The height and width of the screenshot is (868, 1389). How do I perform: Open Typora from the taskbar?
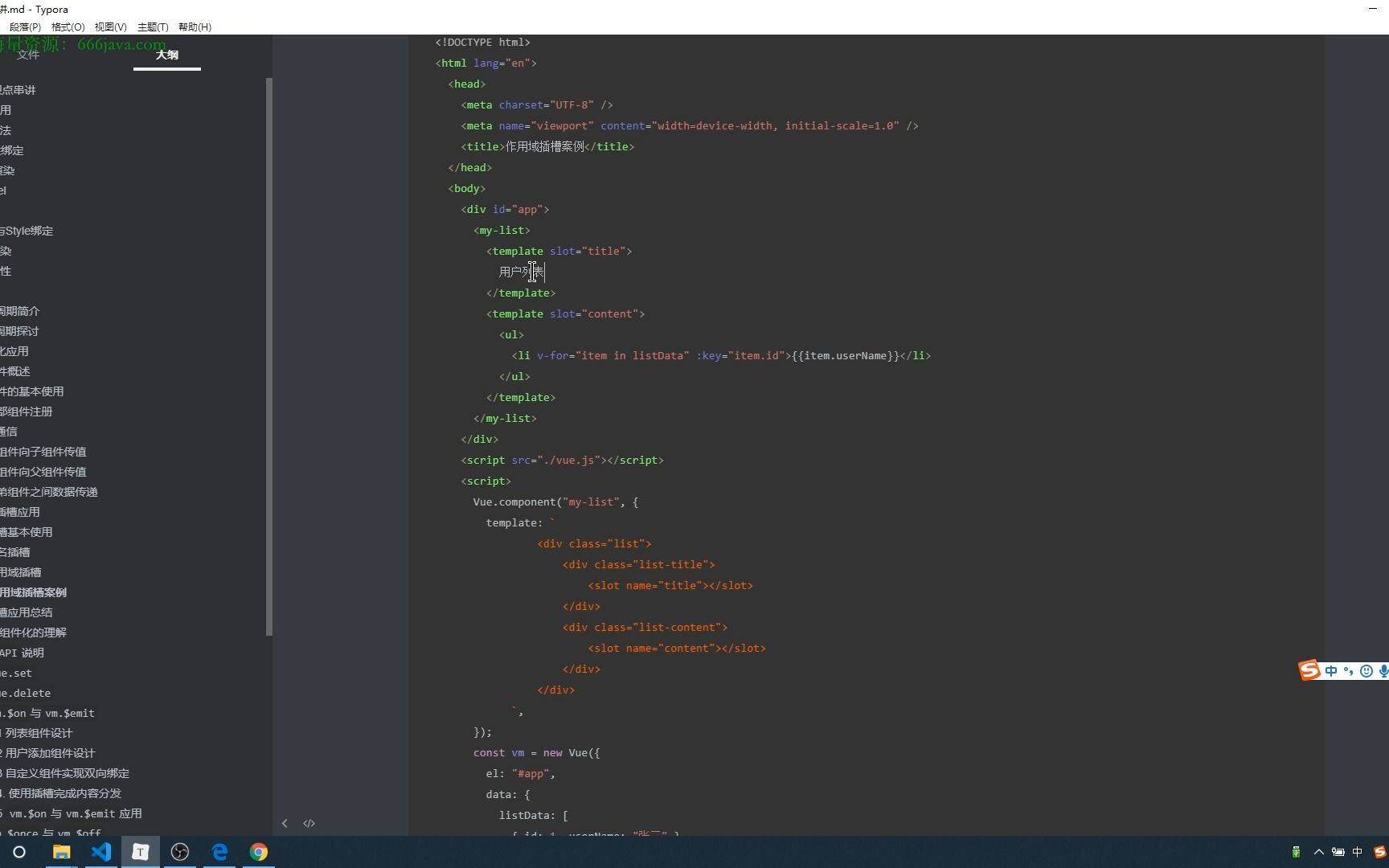[140, 852]
